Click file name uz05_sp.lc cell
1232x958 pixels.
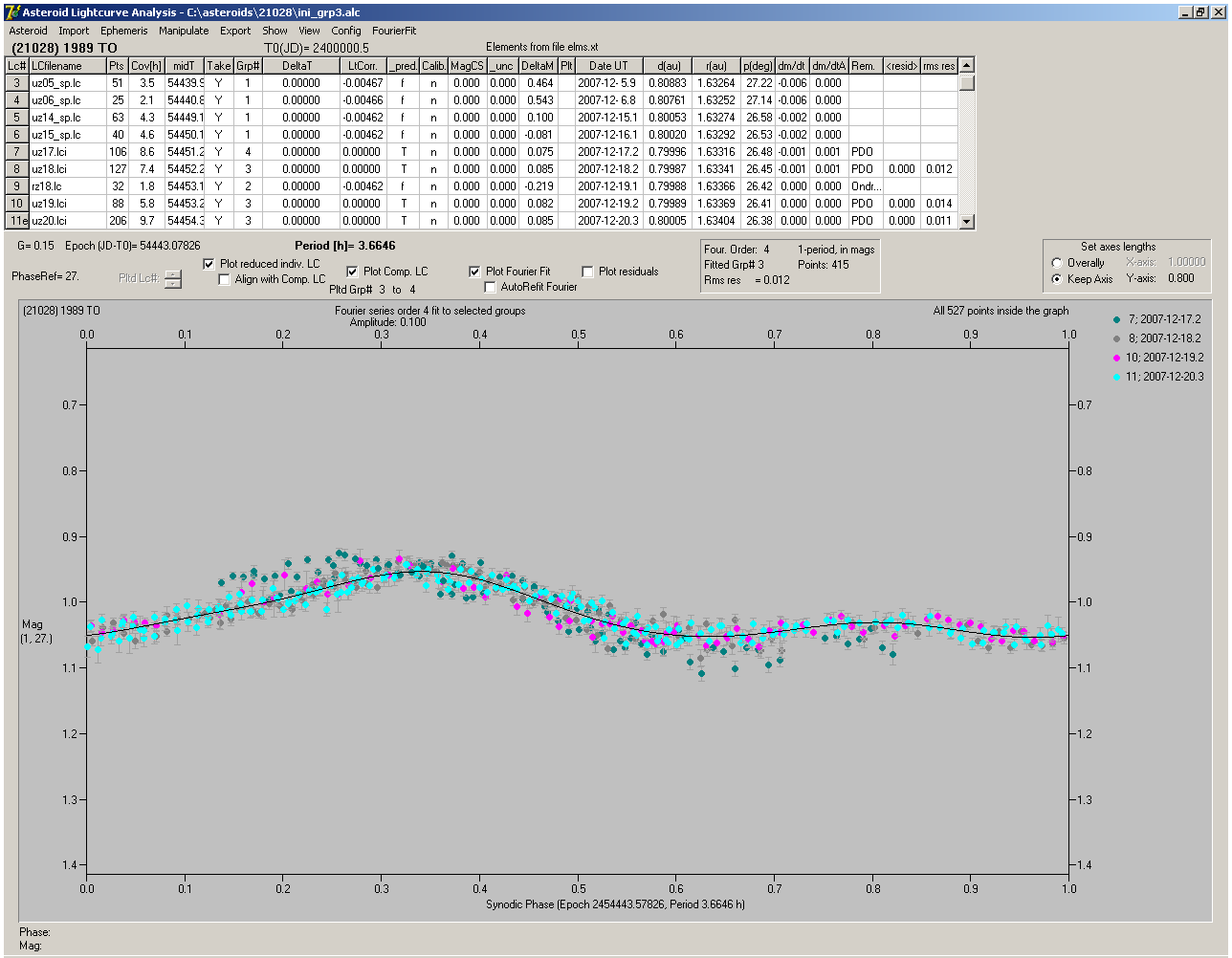pyautogui.click(x=67, y=83)
